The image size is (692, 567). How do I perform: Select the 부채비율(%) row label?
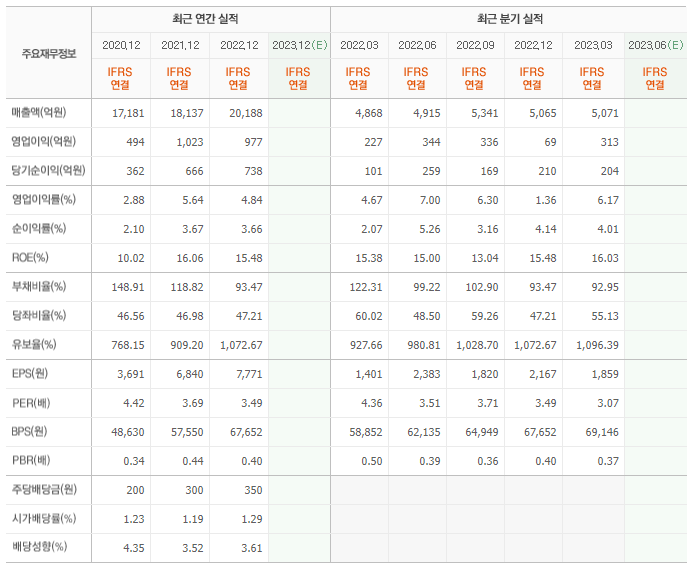[39, 286]
